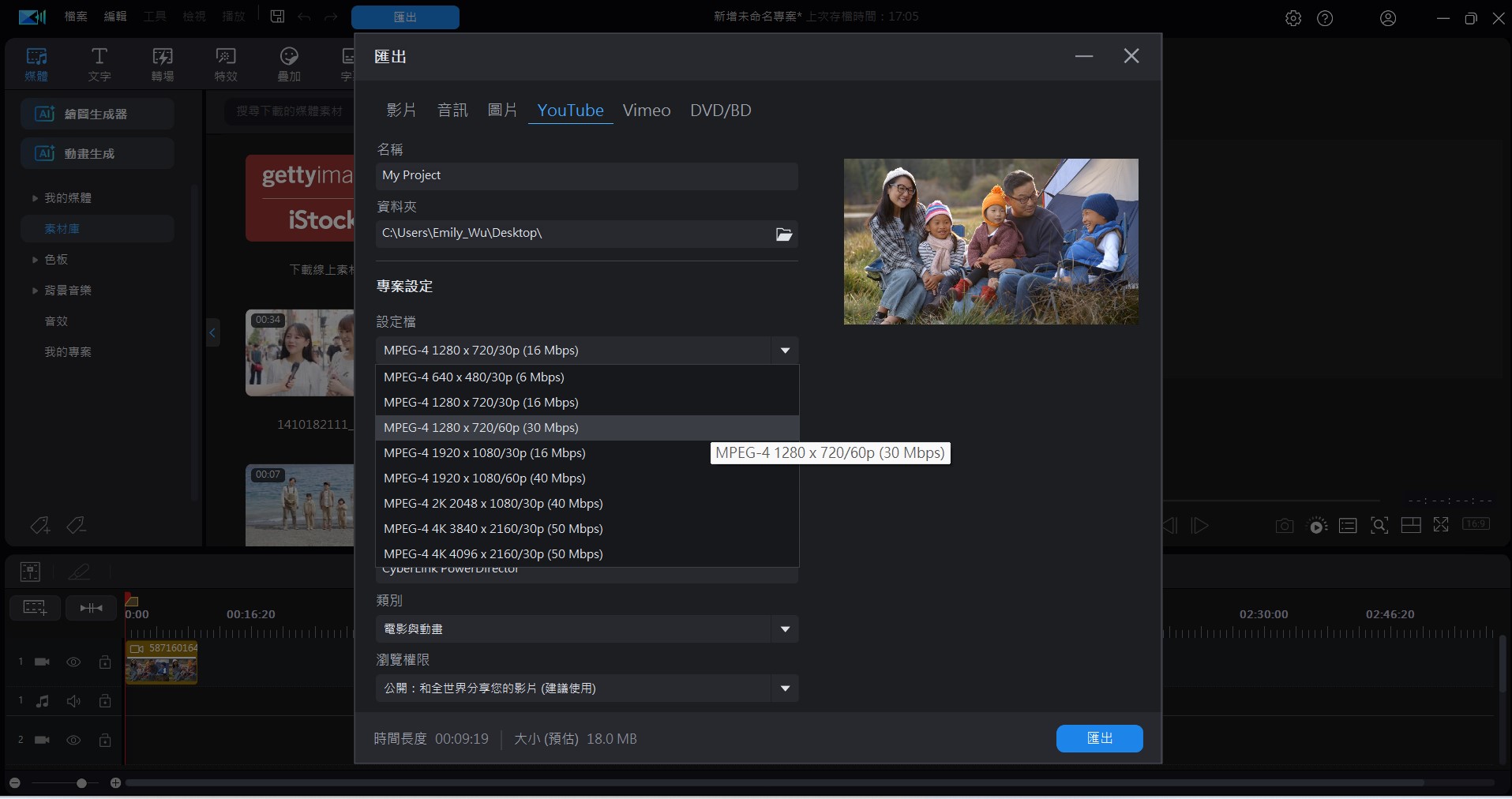Click the zoom magnifier preview icon
Viewport: 1512px width, 799px height.
click(x=1379, y=526)
